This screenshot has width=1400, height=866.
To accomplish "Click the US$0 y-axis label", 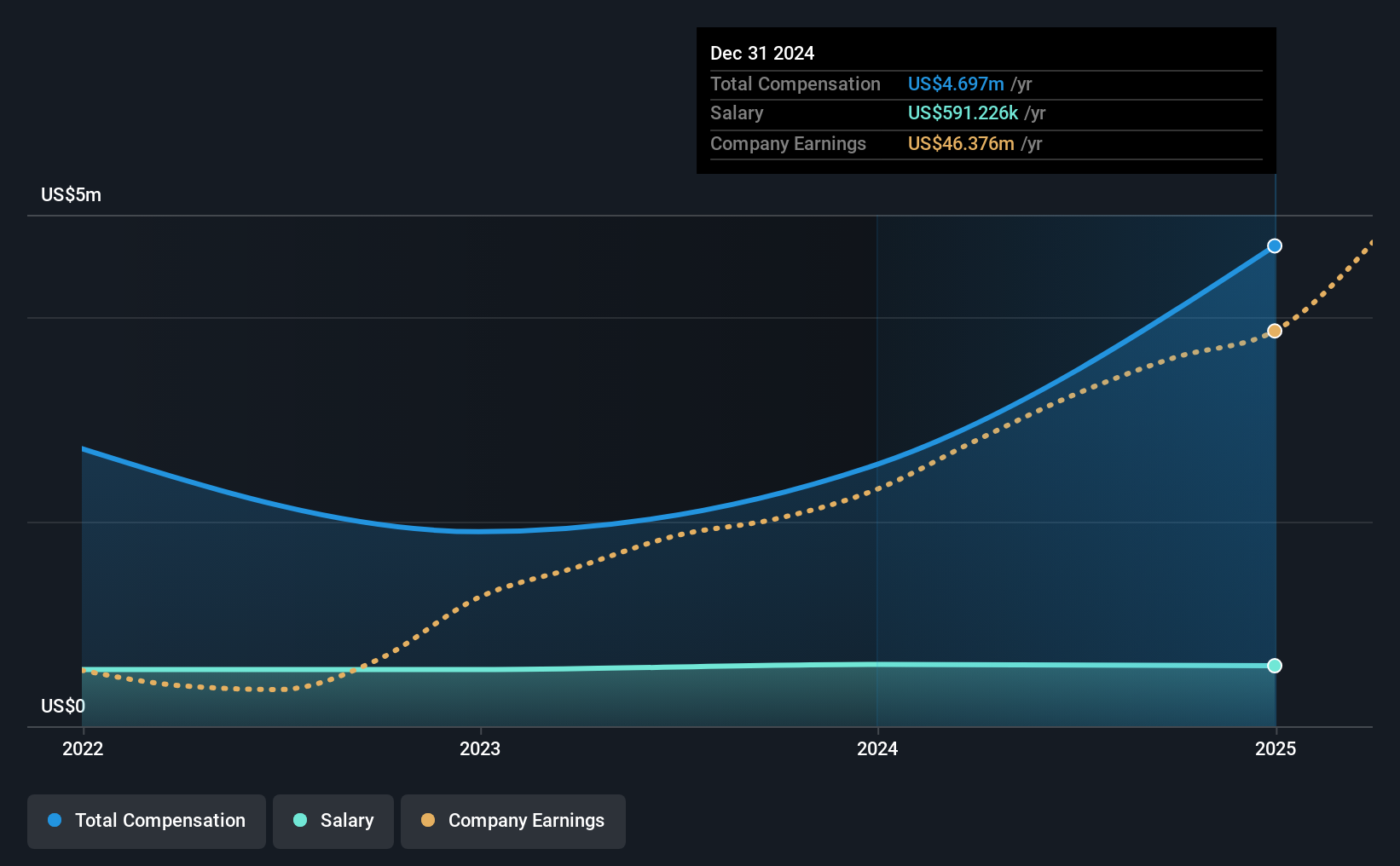I will (63, 706).
